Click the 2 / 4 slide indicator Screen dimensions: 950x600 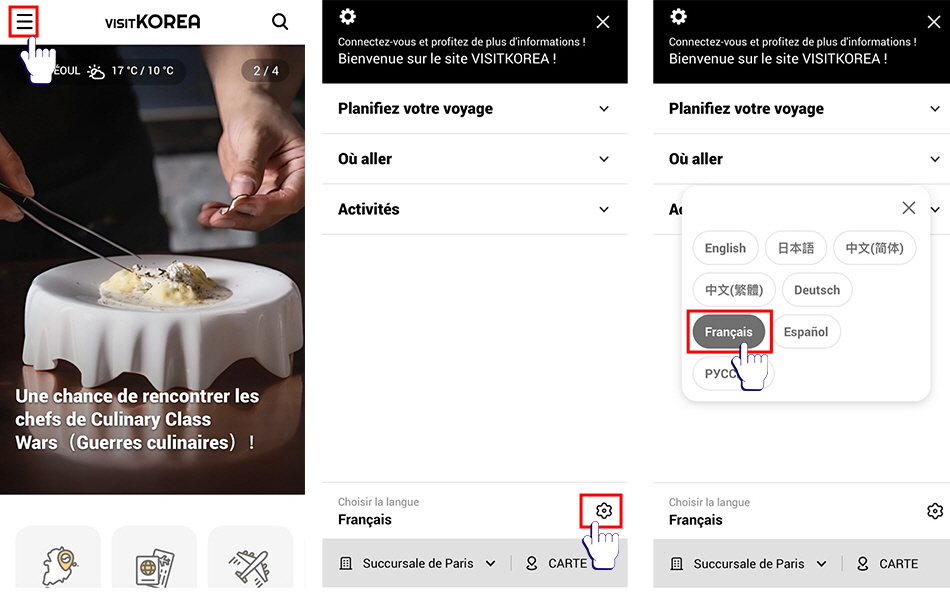coord(265,71)
